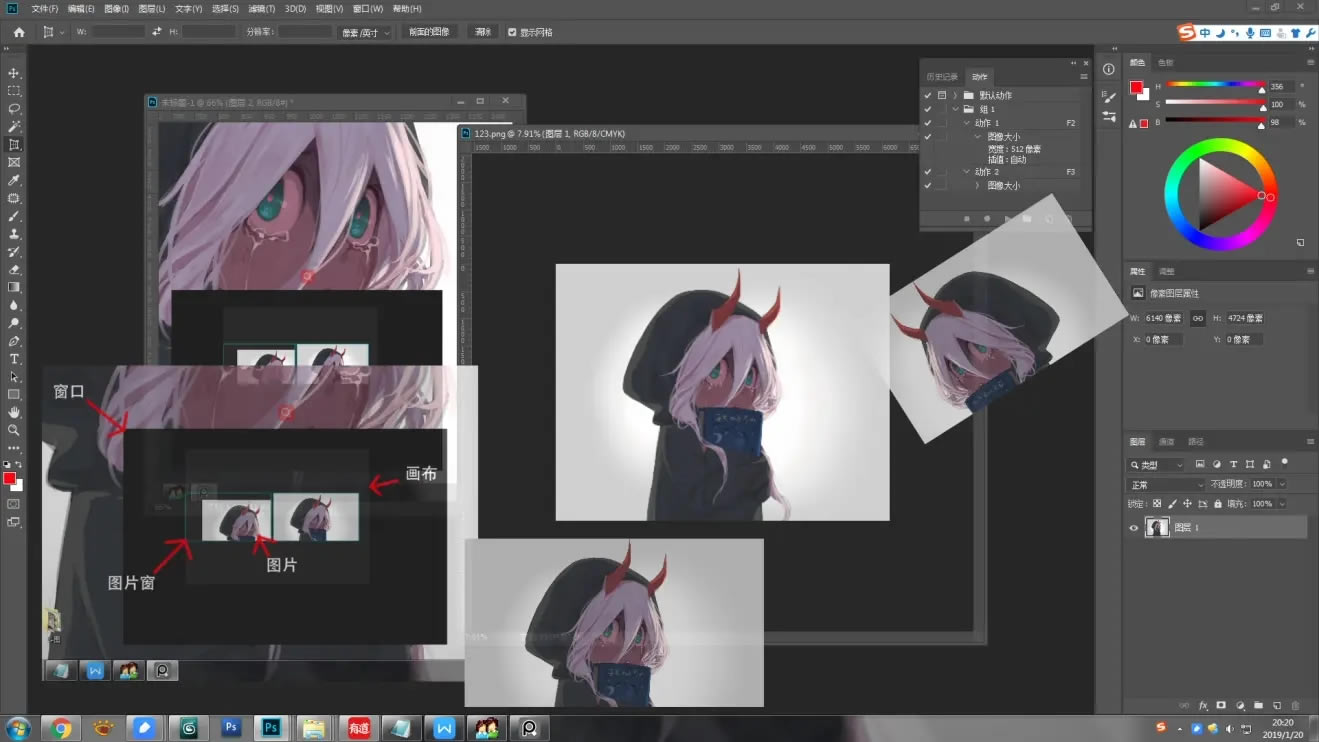The height and width of the screenshot is (742, 1319).
Task: Select the Type tool
Action: [14, 358]
